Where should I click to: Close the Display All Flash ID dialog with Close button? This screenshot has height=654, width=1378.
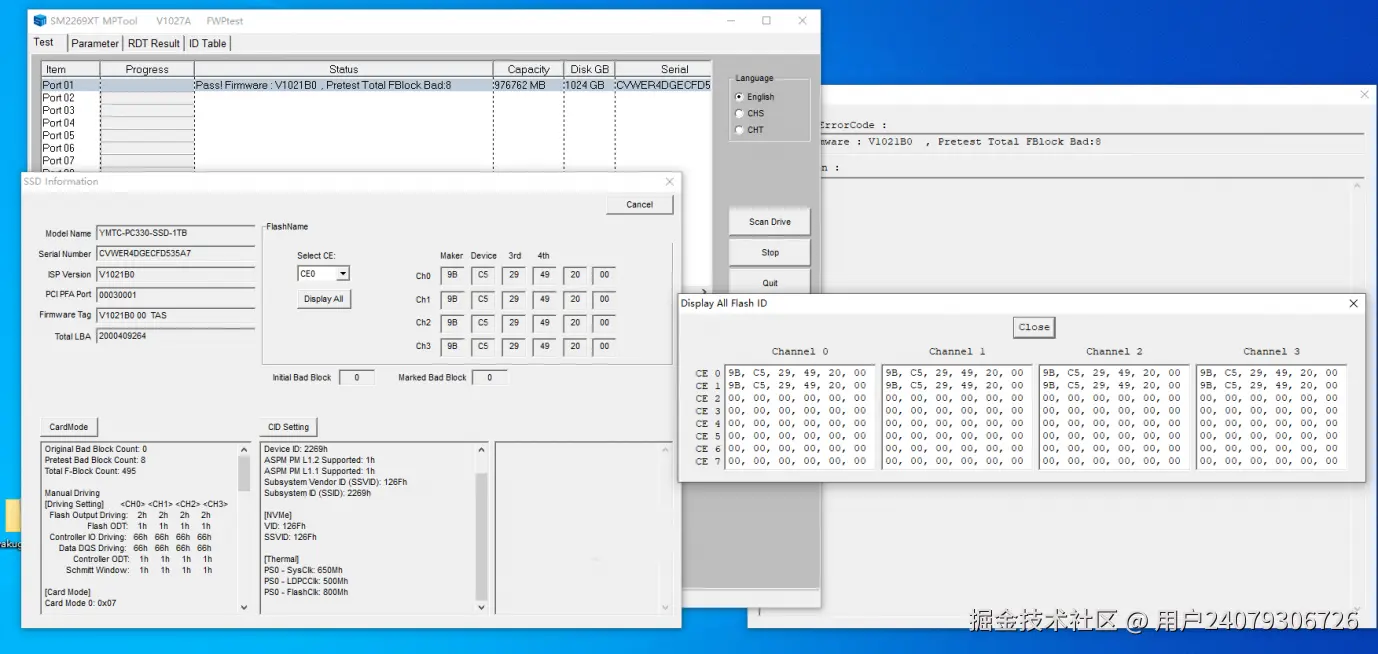coord(1034,327)
